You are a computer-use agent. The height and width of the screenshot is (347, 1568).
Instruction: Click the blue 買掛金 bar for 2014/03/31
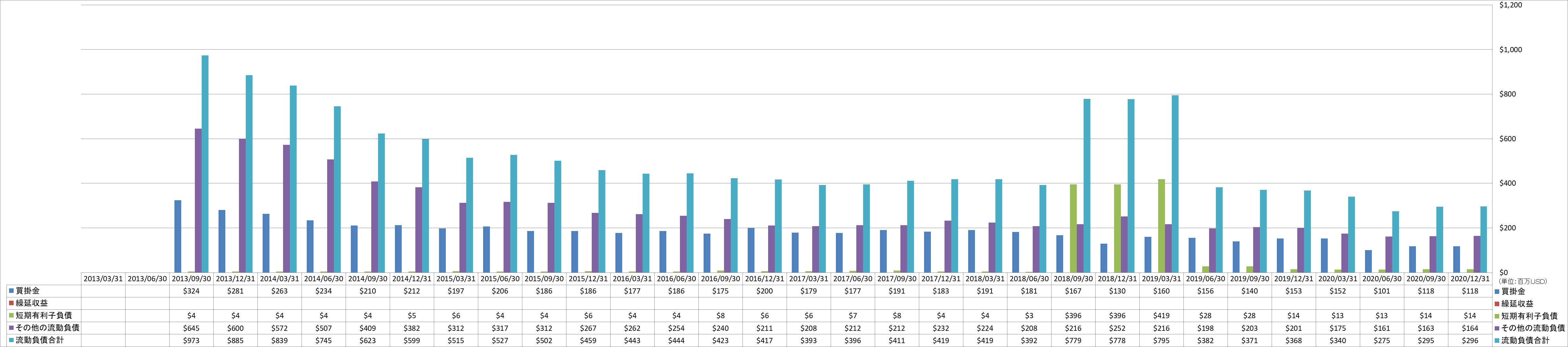click(266, 243)
